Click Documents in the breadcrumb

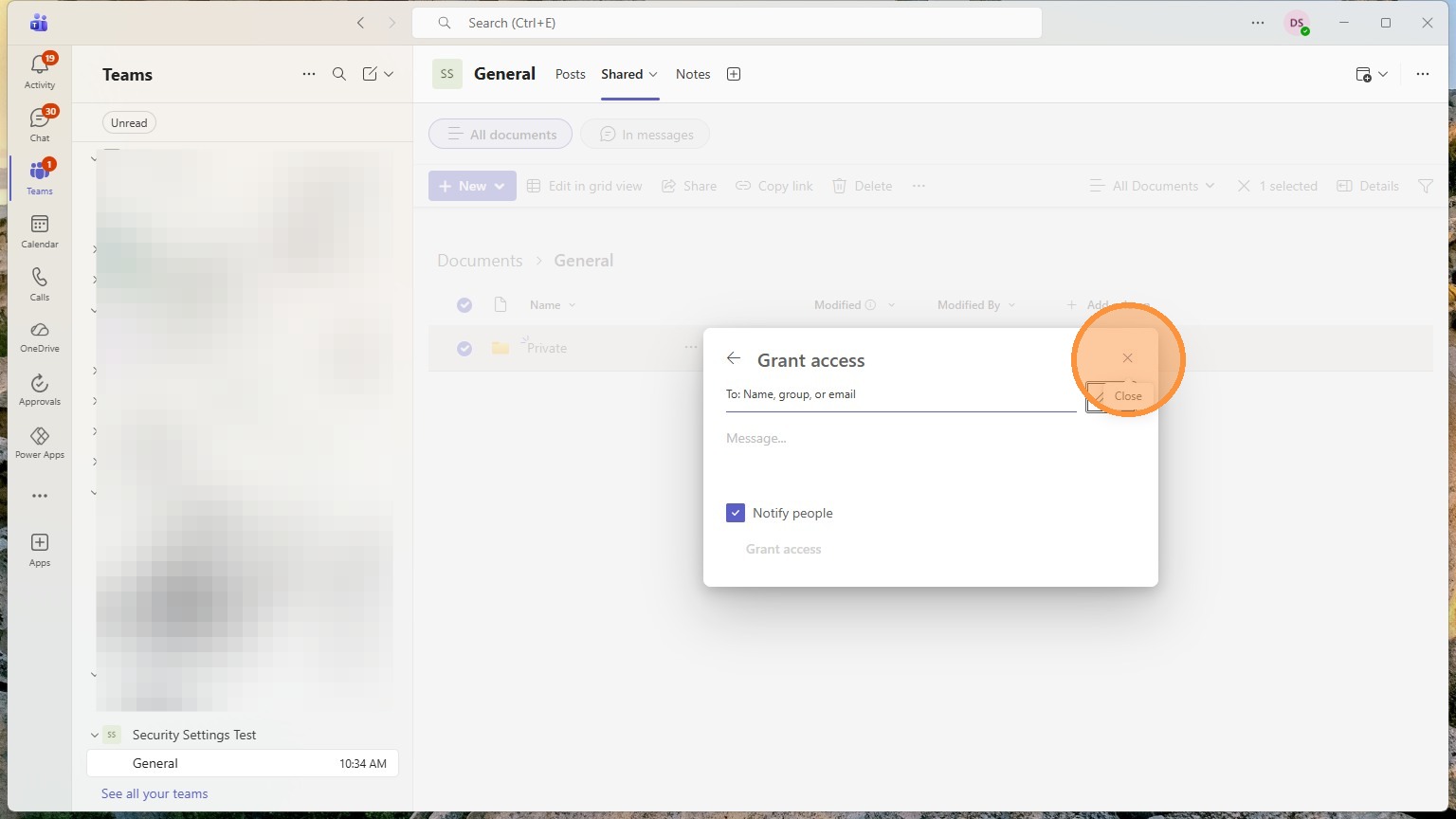point(480,261)
